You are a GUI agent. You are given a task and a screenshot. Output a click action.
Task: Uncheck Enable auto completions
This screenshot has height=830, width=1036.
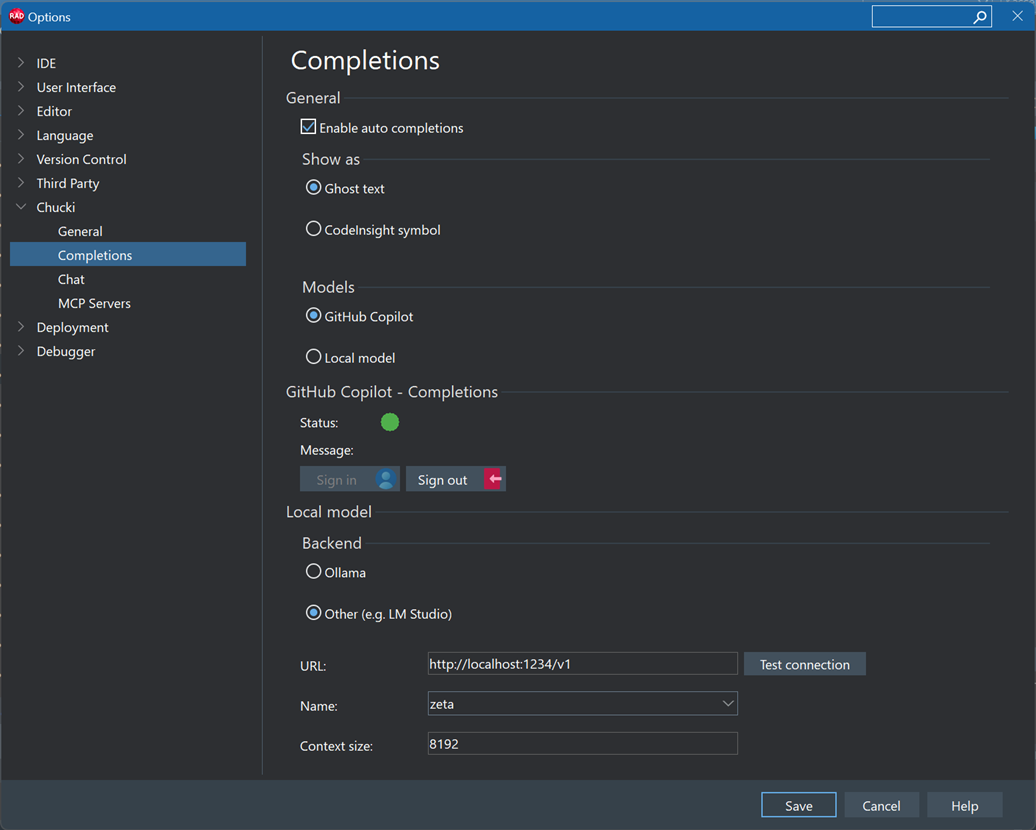tap(308, 127)
